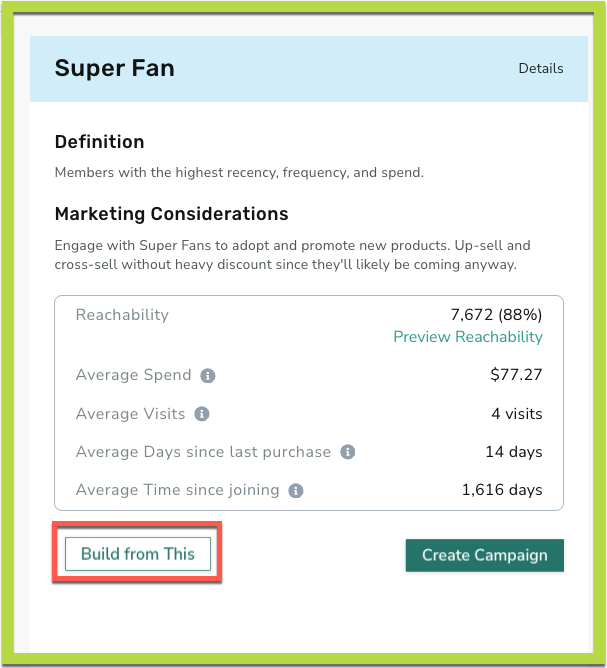
Task: Click the Average Visits info icon
Action: coord(202,414)
